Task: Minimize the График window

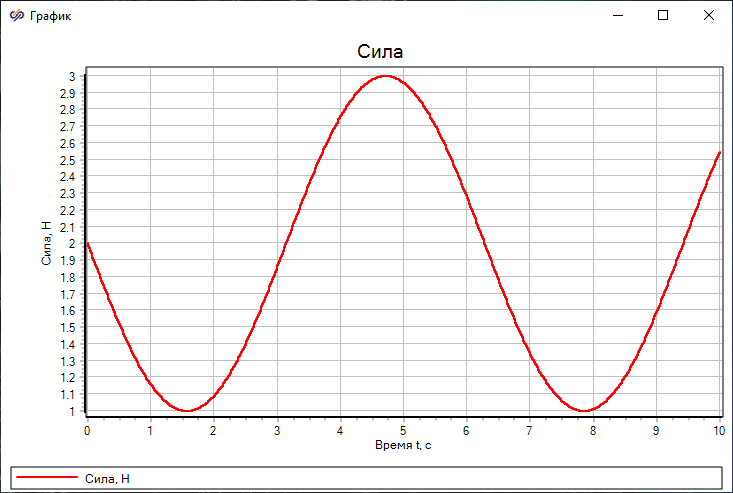Action: click(619, 16)
